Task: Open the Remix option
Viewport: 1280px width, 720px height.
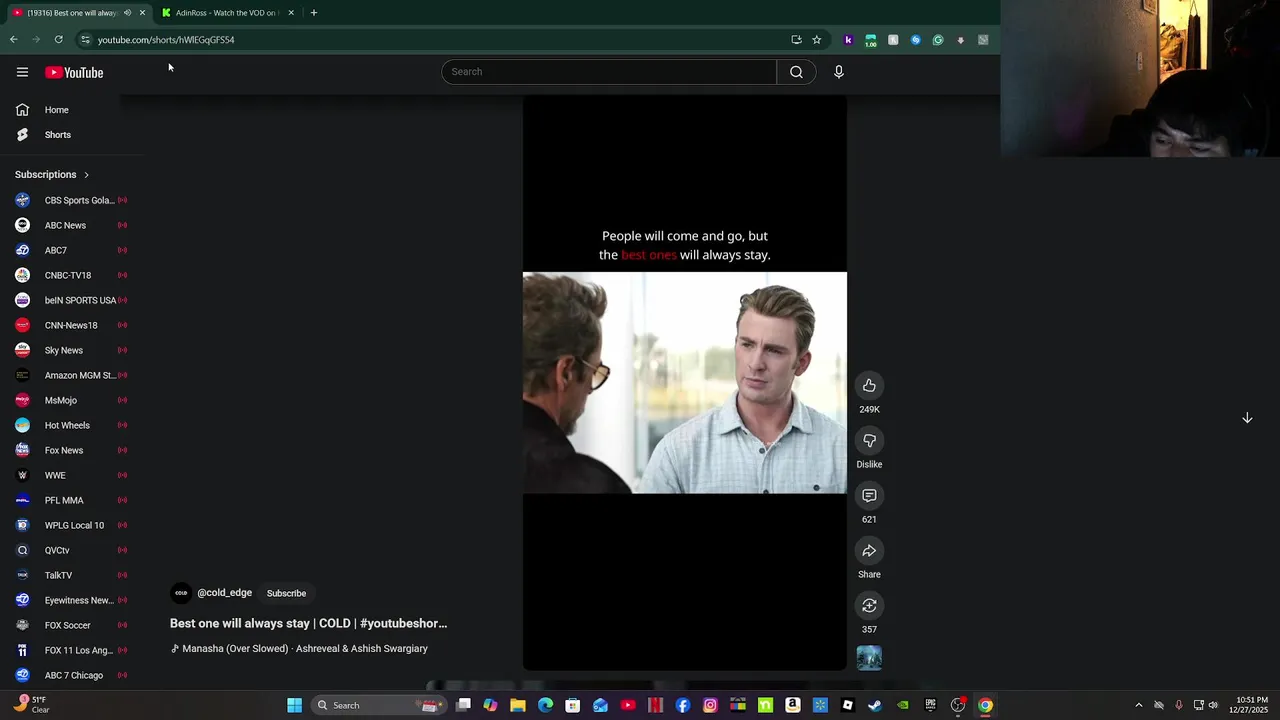Action: point(869,606)
